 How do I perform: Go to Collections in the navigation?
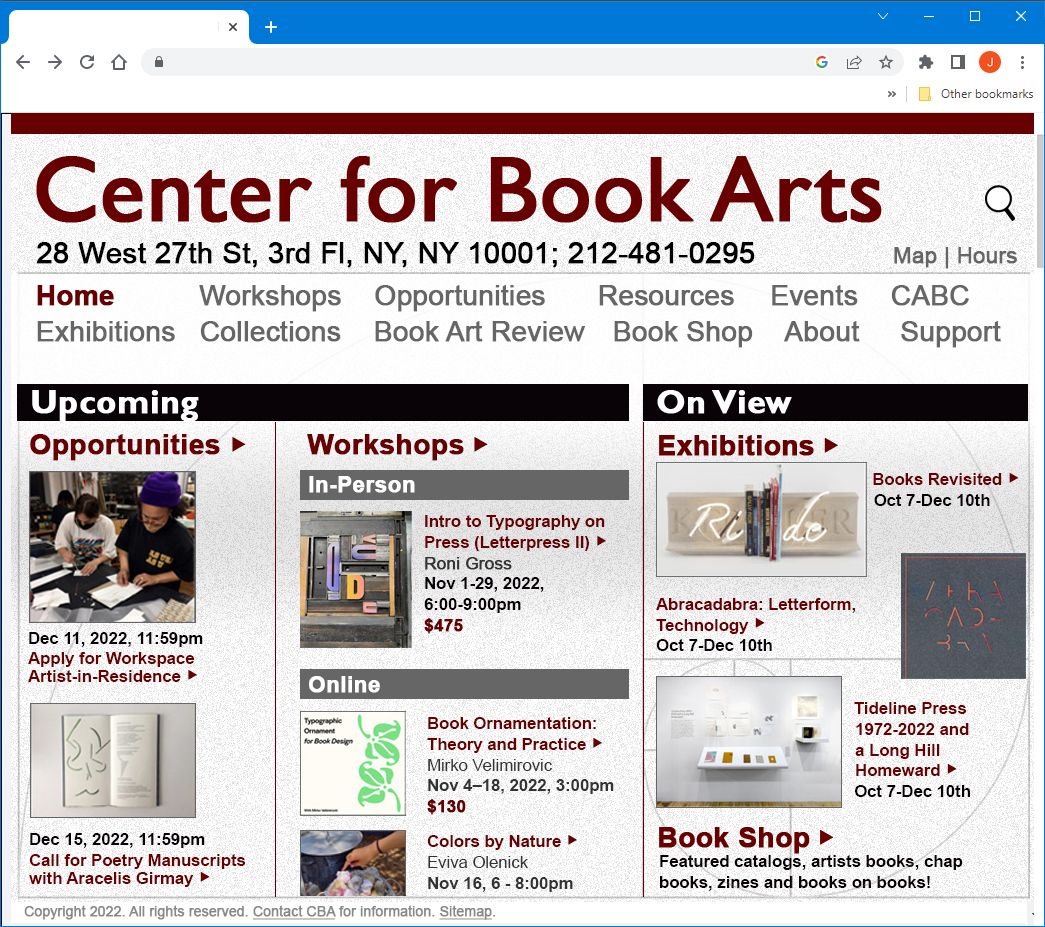pyautogui.click(x=270, y=332)
